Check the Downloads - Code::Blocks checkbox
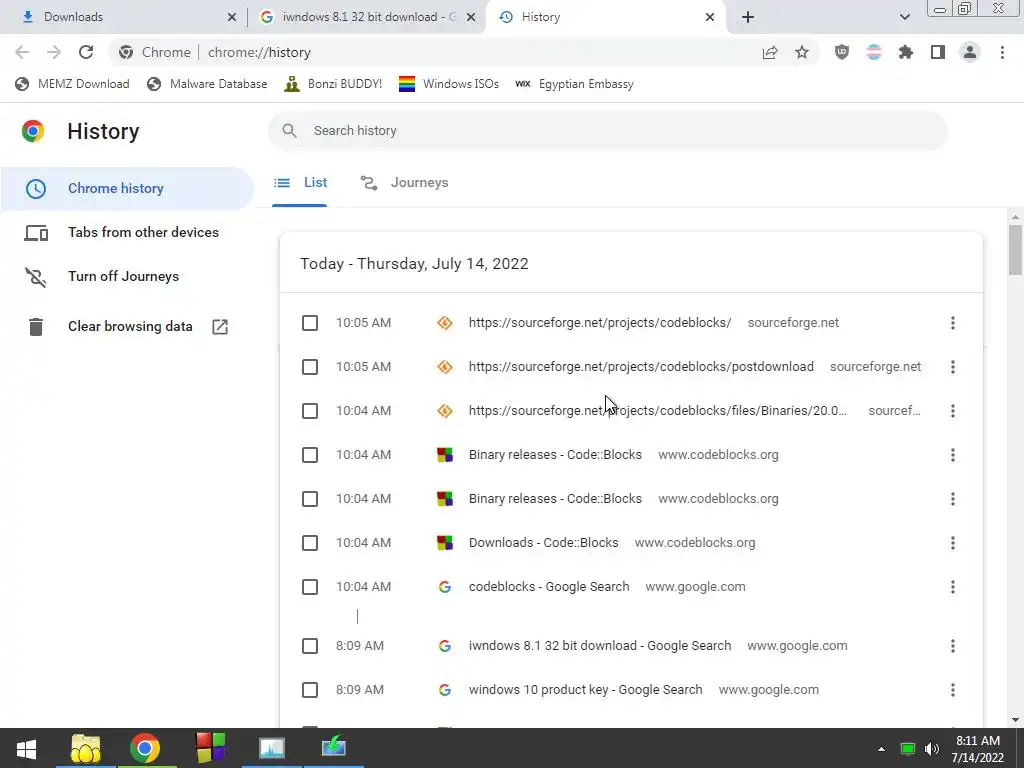 310,543
